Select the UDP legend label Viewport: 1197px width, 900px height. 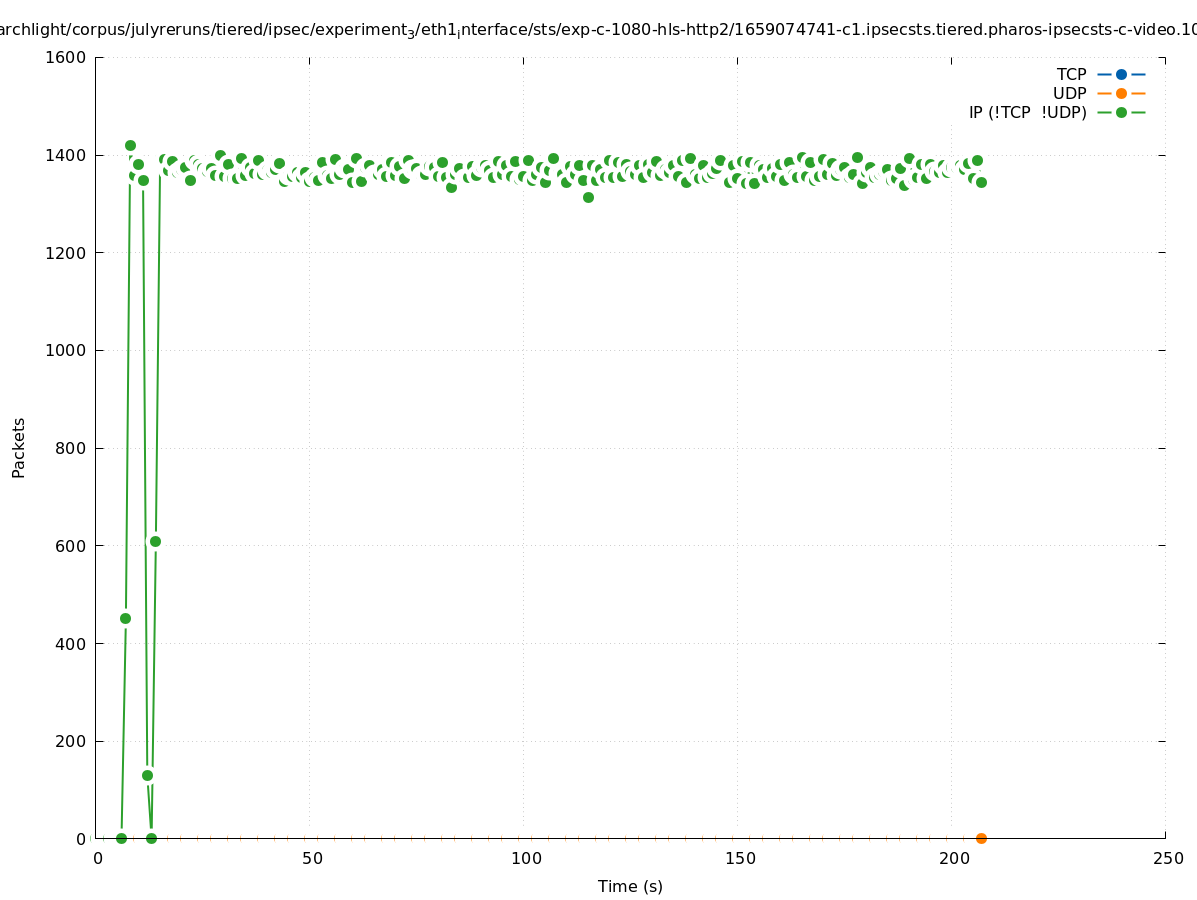click(x=1069, y=93)
